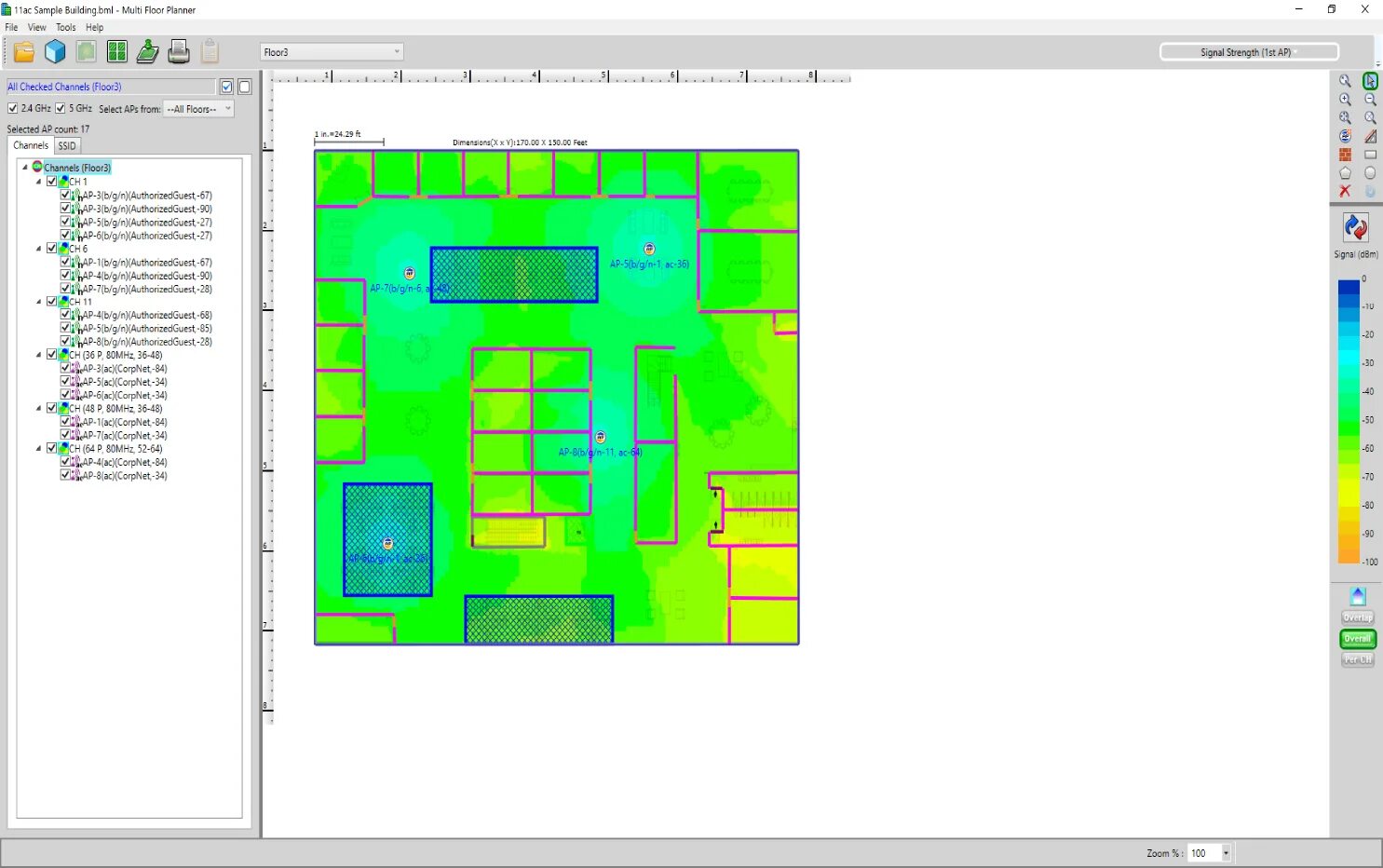The width and height of the screenshot is (1383, 868).
Task: Switch to the SSID tab
Action: (x=67, y=145)
